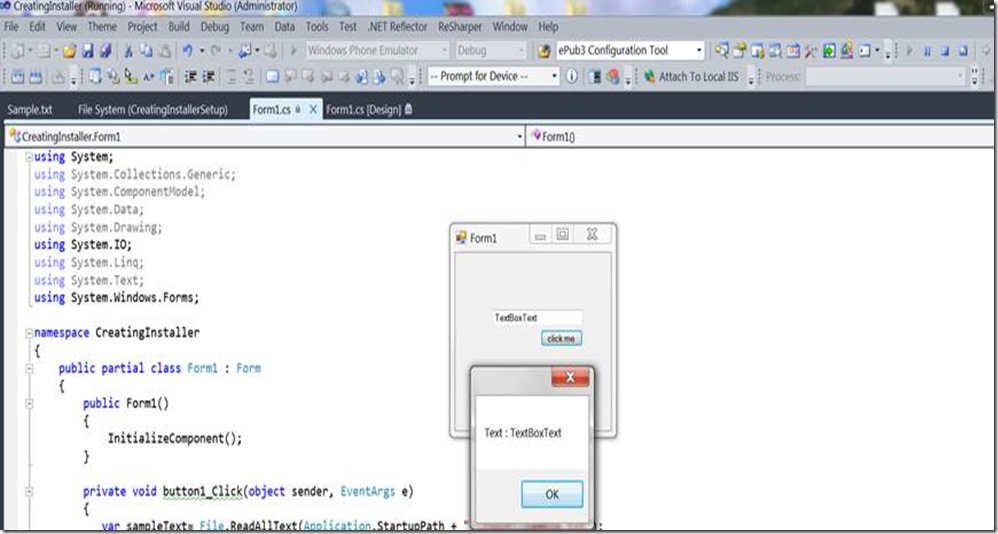Click the Pause debugging icon
Screen dimensions: 998x534
coord(927,50)
